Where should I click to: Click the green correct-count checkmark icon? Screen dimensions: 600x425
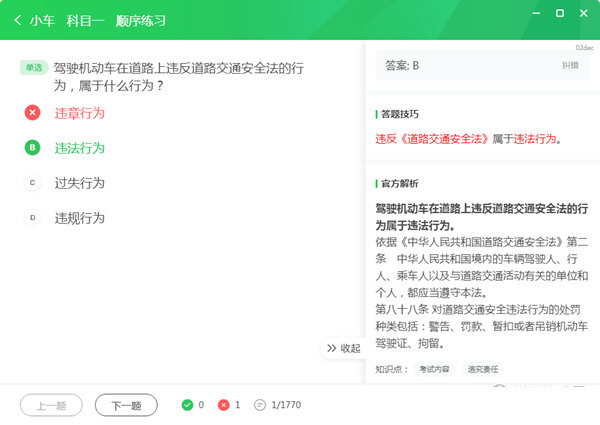tap(187, 405)
